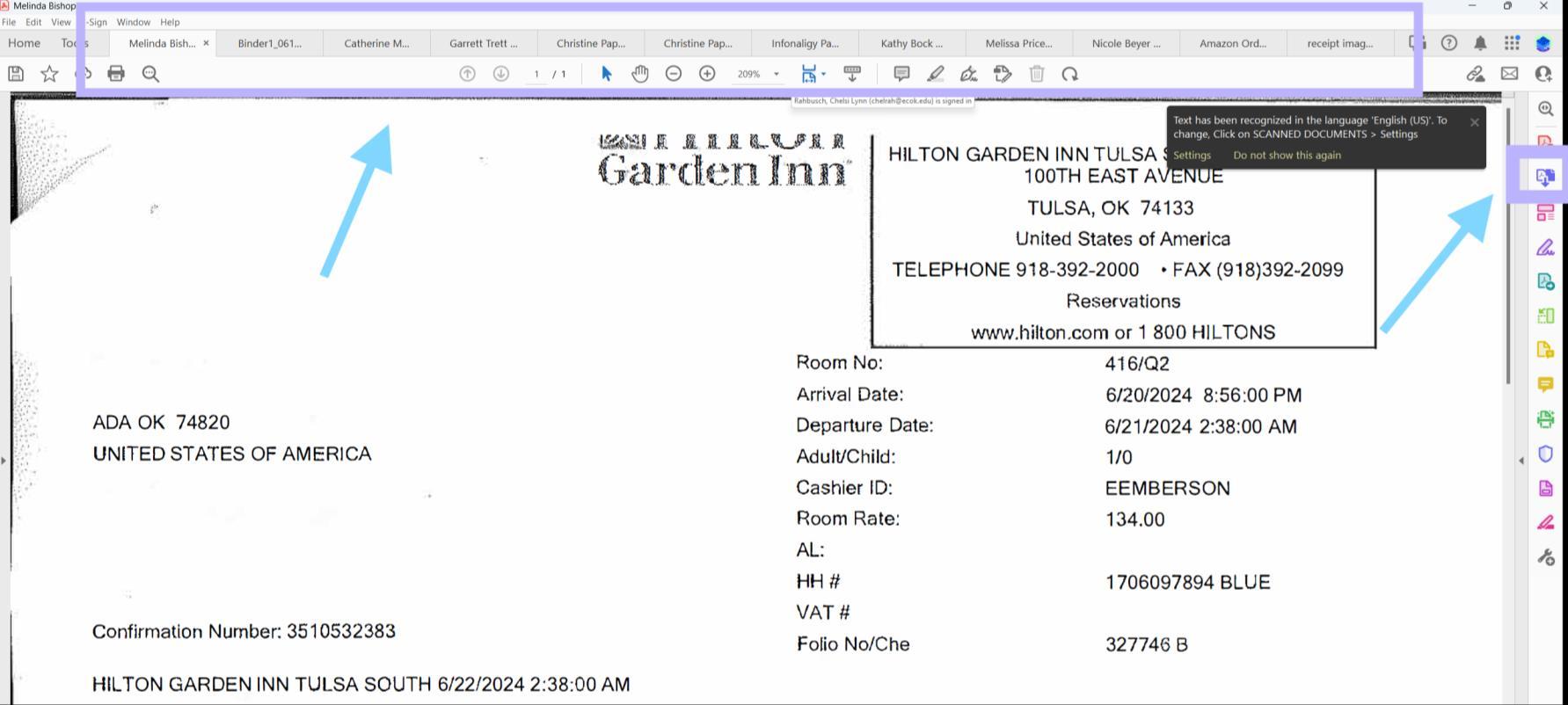Open the More Tools wrench icon
1568x705 pixels.
(1545, 556)
